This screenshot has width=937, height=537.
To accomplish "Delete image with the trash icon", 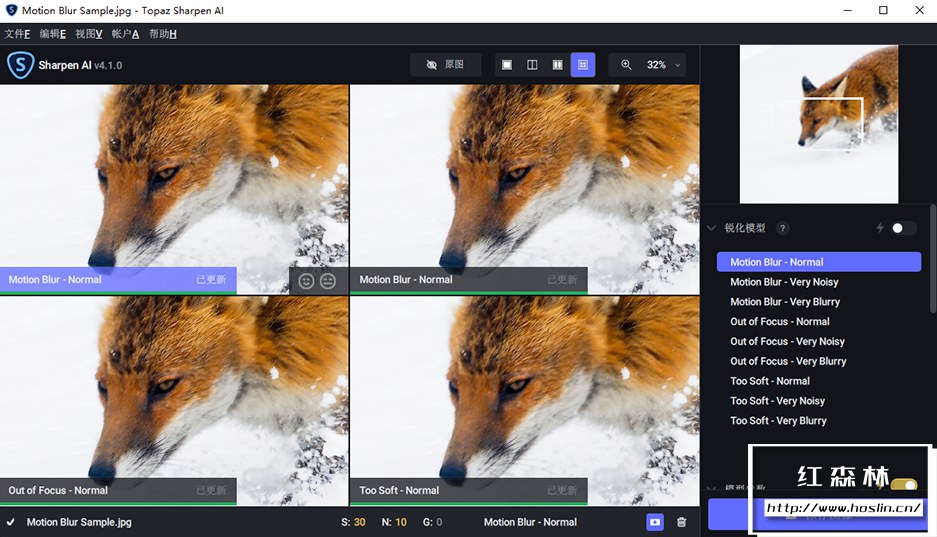I will tap(681, 522).
